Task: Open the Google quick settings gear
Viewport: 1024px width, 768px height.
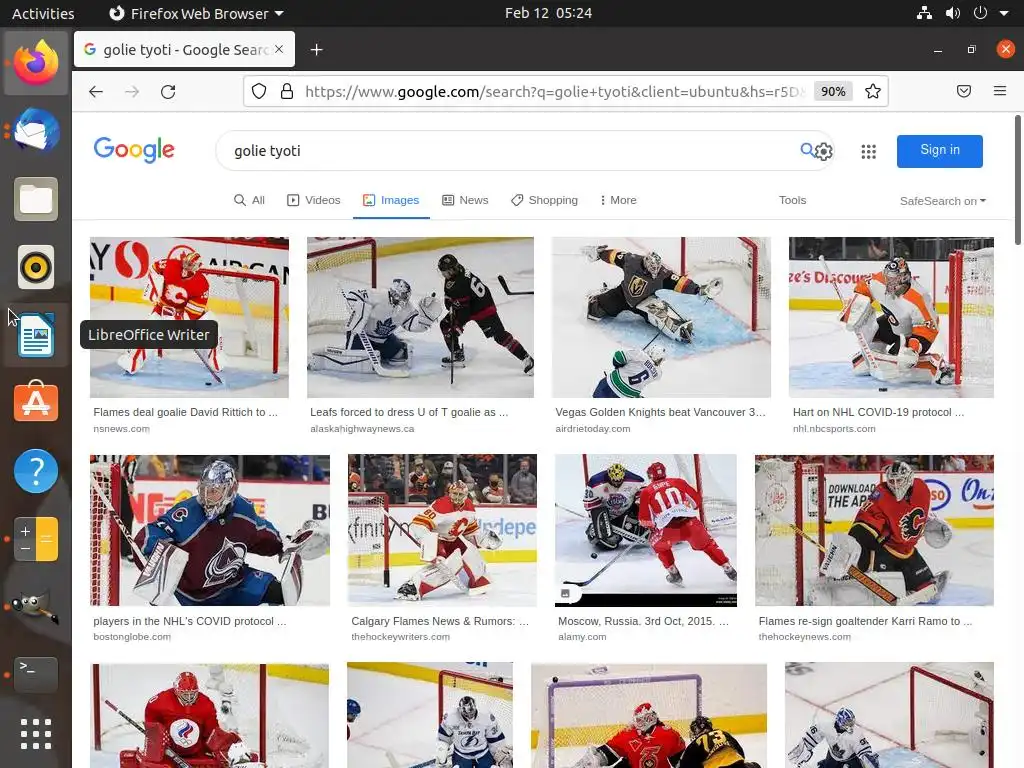Action: pos(824,152)
